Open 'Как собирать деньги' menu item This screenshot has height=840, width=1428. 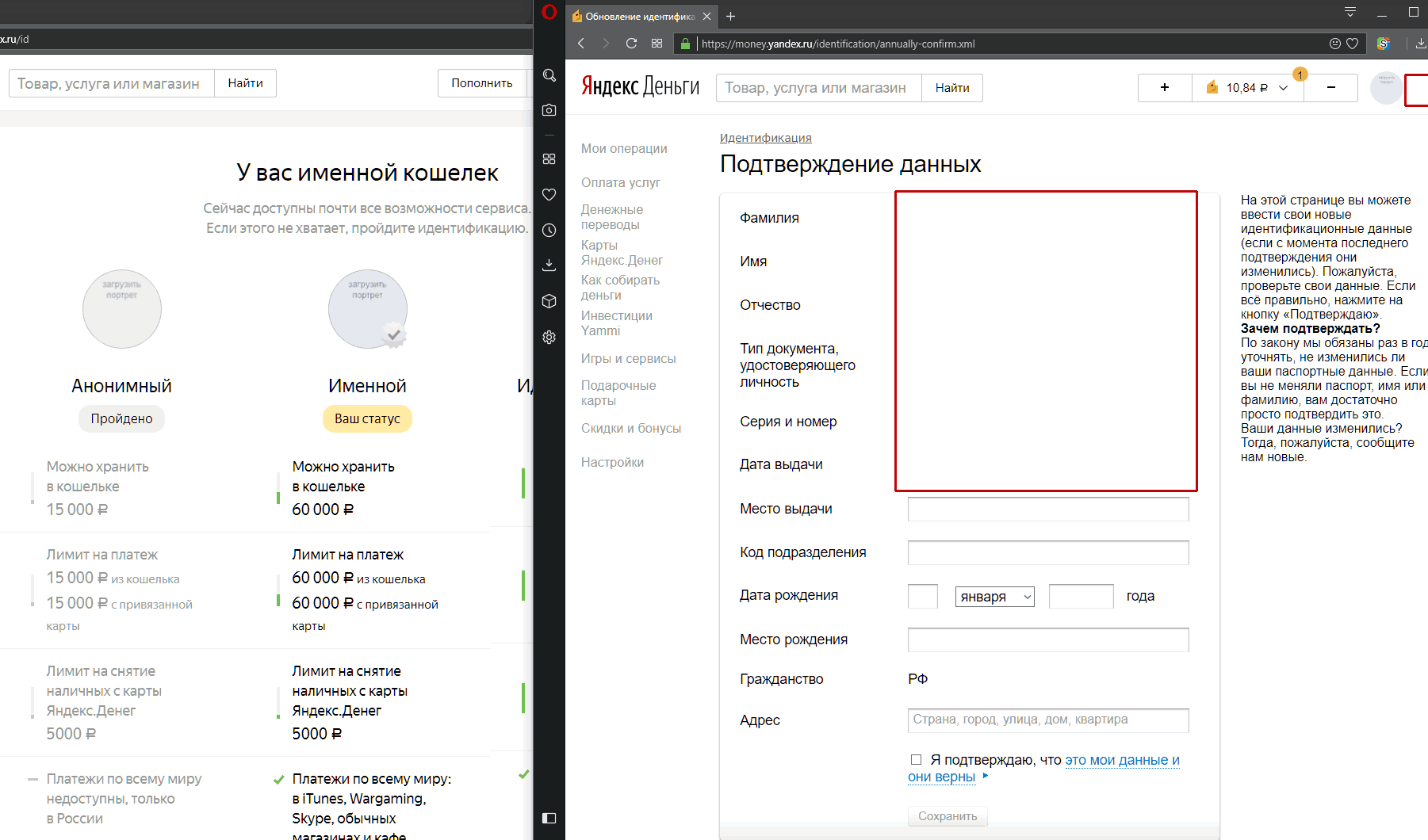click(x=620, y=288)
